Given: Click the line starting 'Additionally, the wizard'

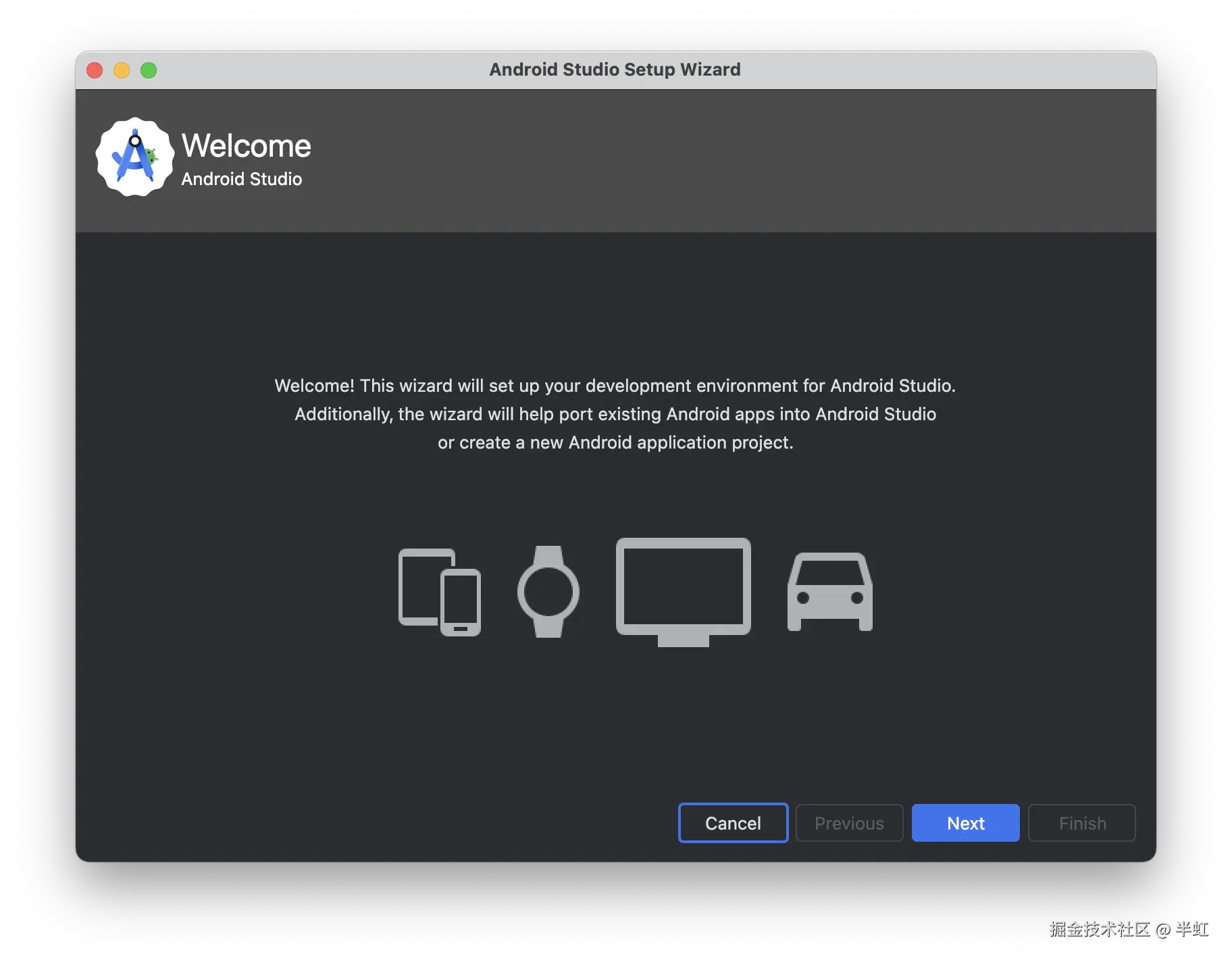Looking at the screenshot, I should point(615,414).
